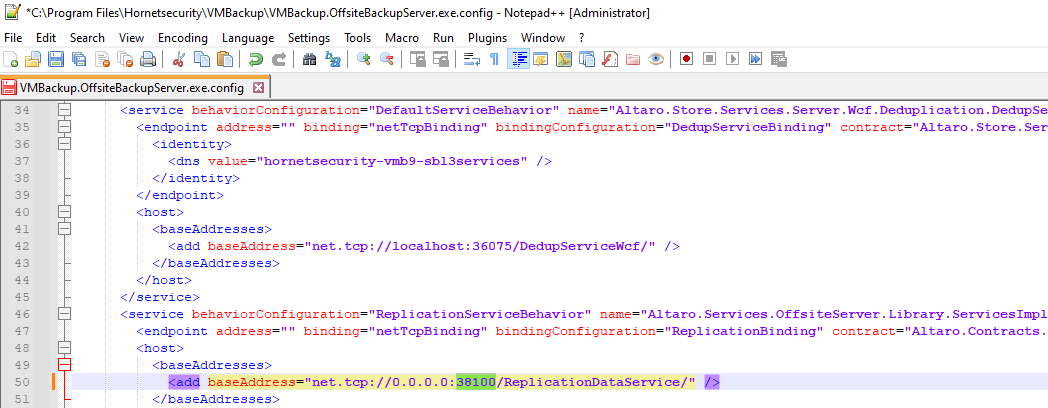
Task: Open the Plugins menu
Action: [487, 38]
